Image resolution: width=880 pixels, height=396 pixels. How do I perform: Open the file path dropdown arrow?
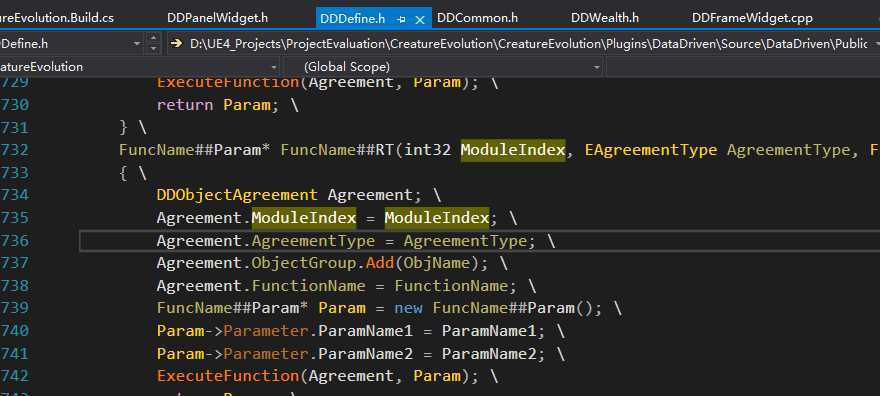[876, 44]
